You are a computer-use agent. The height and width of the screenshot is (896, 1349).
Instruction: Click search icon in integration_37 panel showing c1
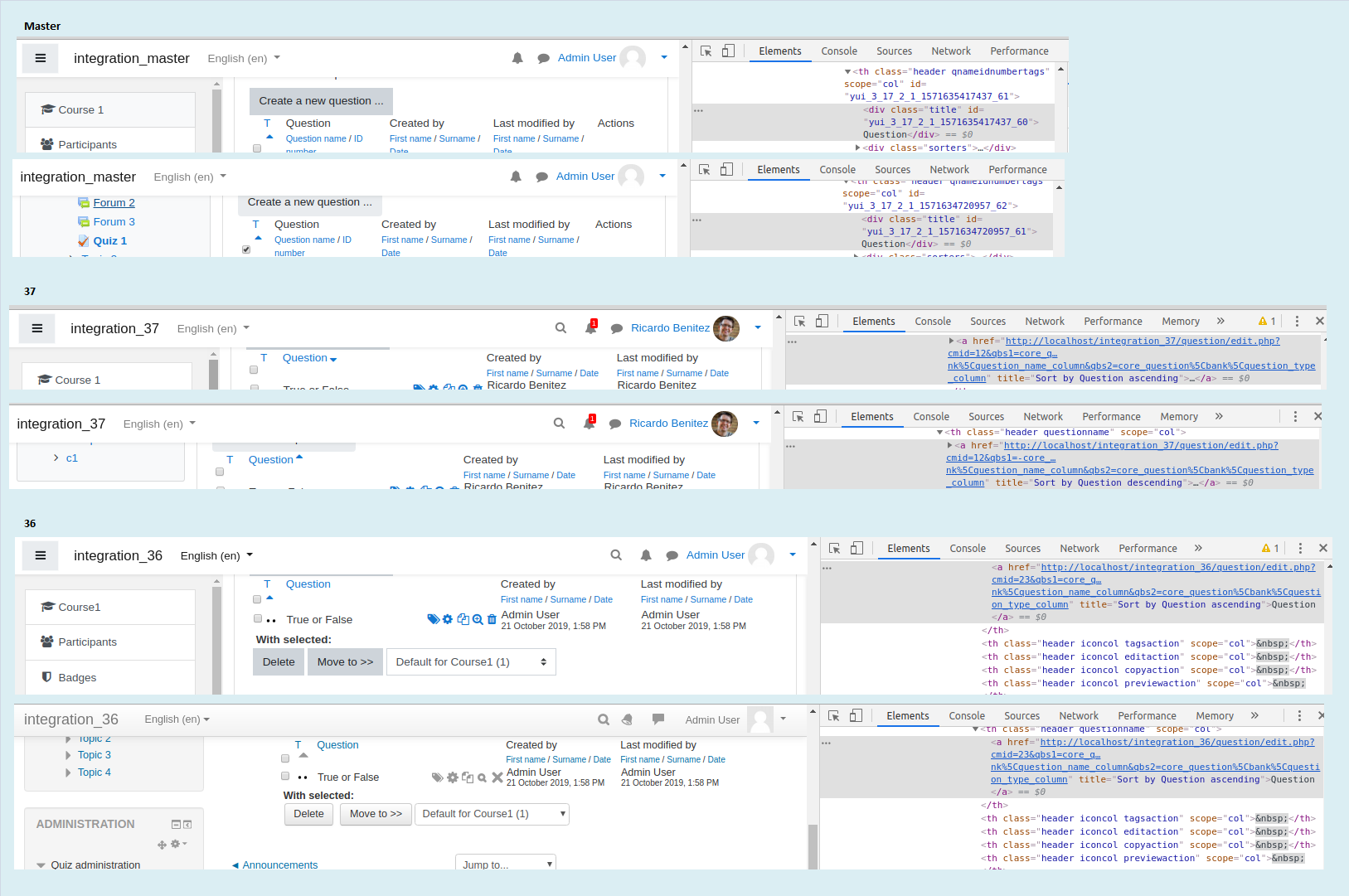559,424
